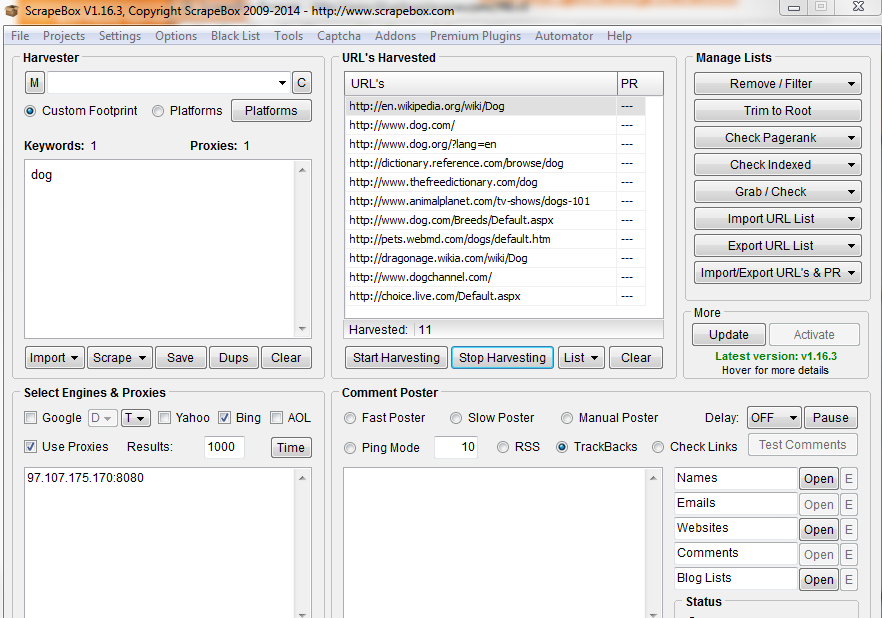882x618 pixels.
Task: Select the http://www.dogchannel.com/ row
Action: [x=495, y=277]
